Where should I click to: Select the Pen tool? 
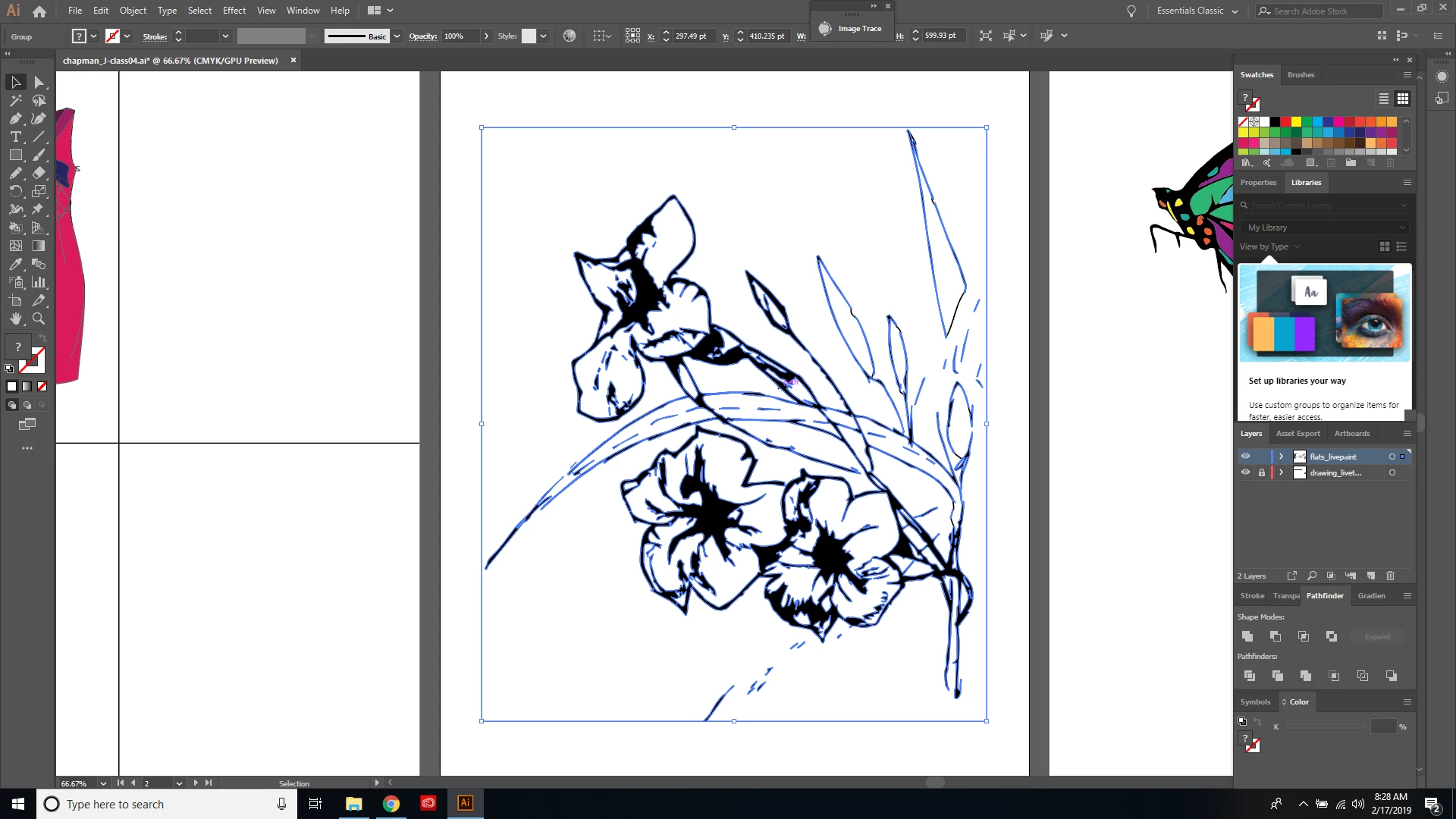click(15, 118)
